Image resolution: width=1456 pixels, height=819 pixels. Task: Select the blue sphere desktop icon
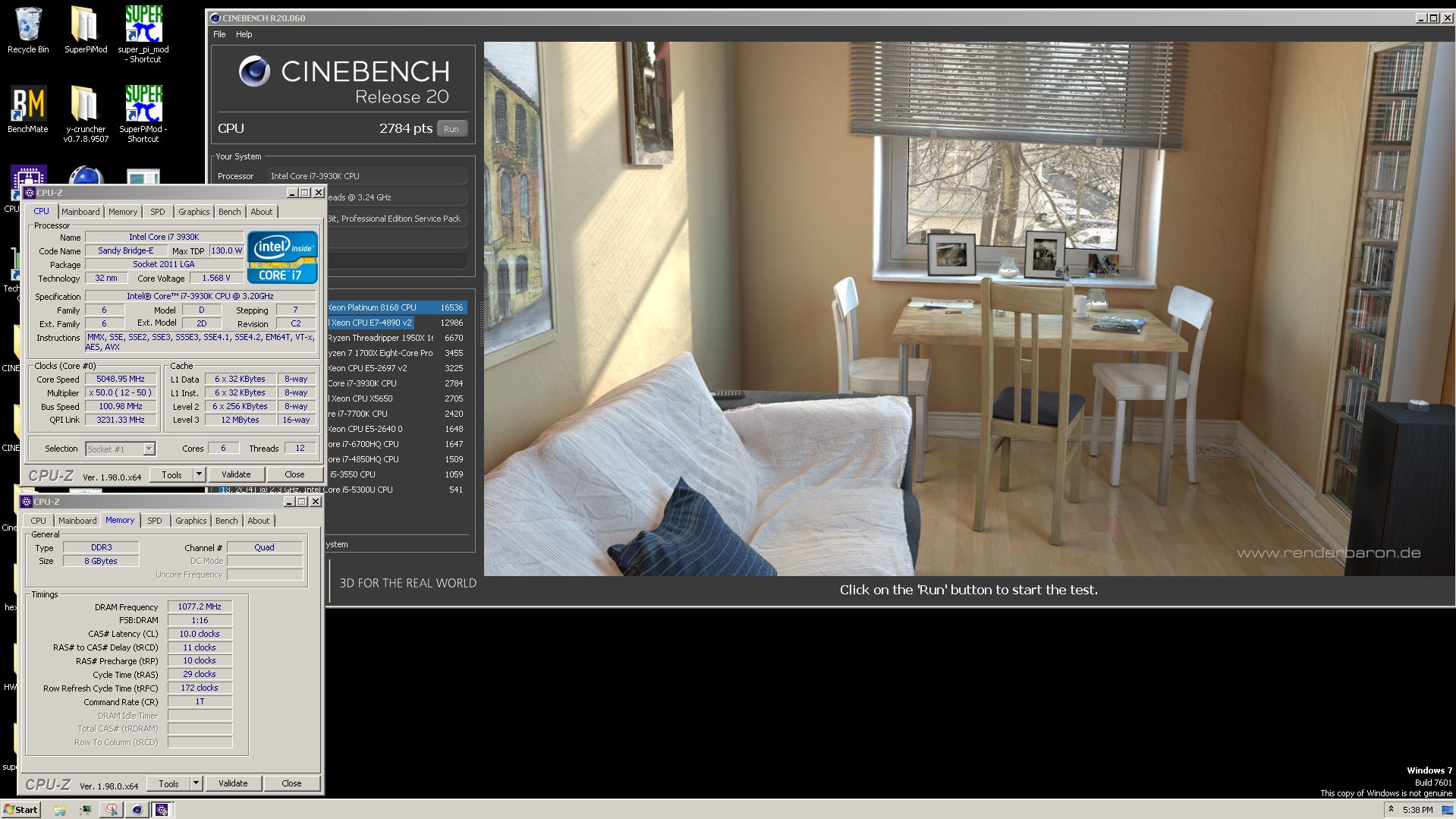coord(86,175)
